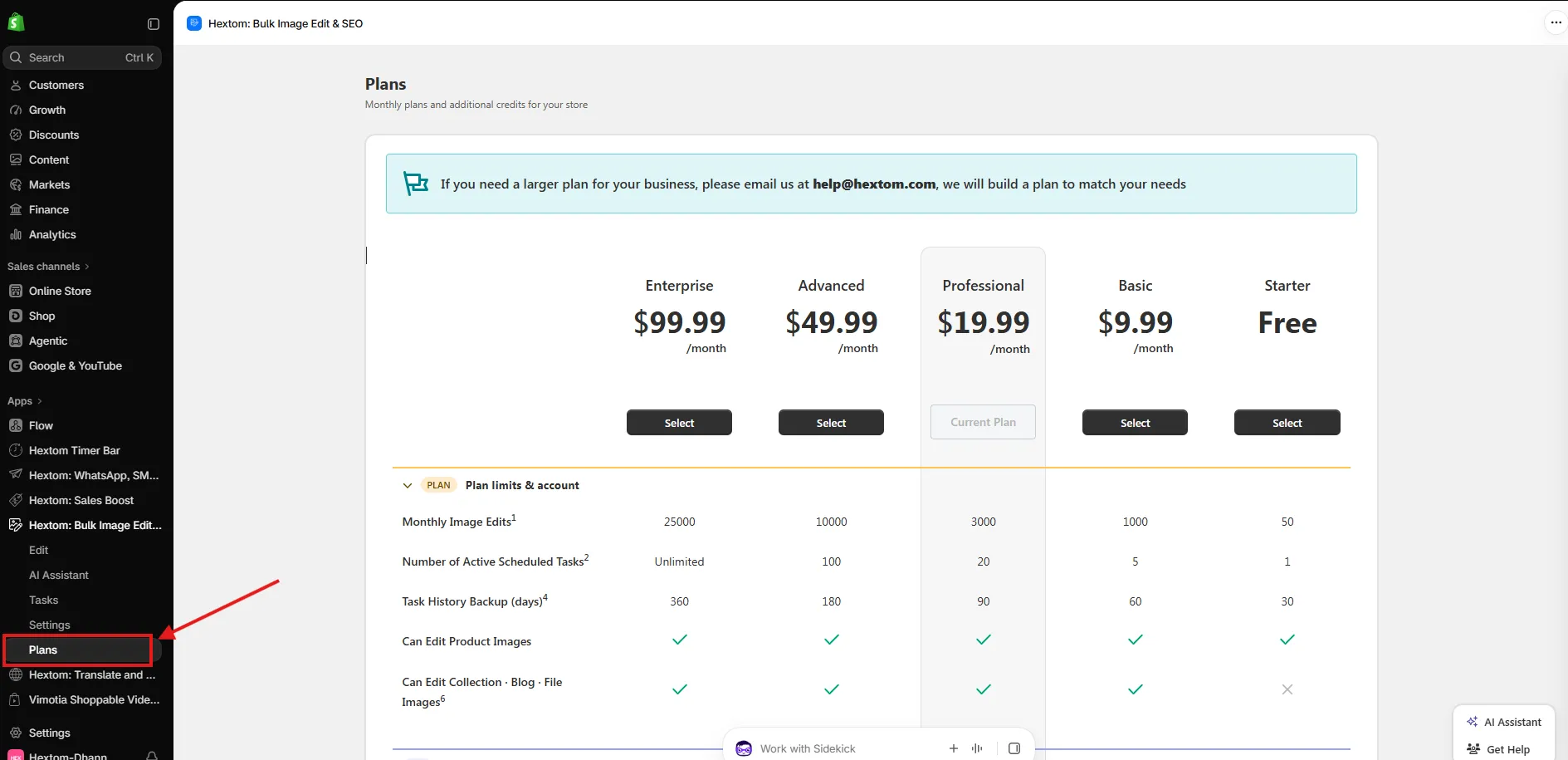The width and height of the screenshot is (1568, 760).
Task: Collapse Plan limits & account section
Action: pos(408,486)
